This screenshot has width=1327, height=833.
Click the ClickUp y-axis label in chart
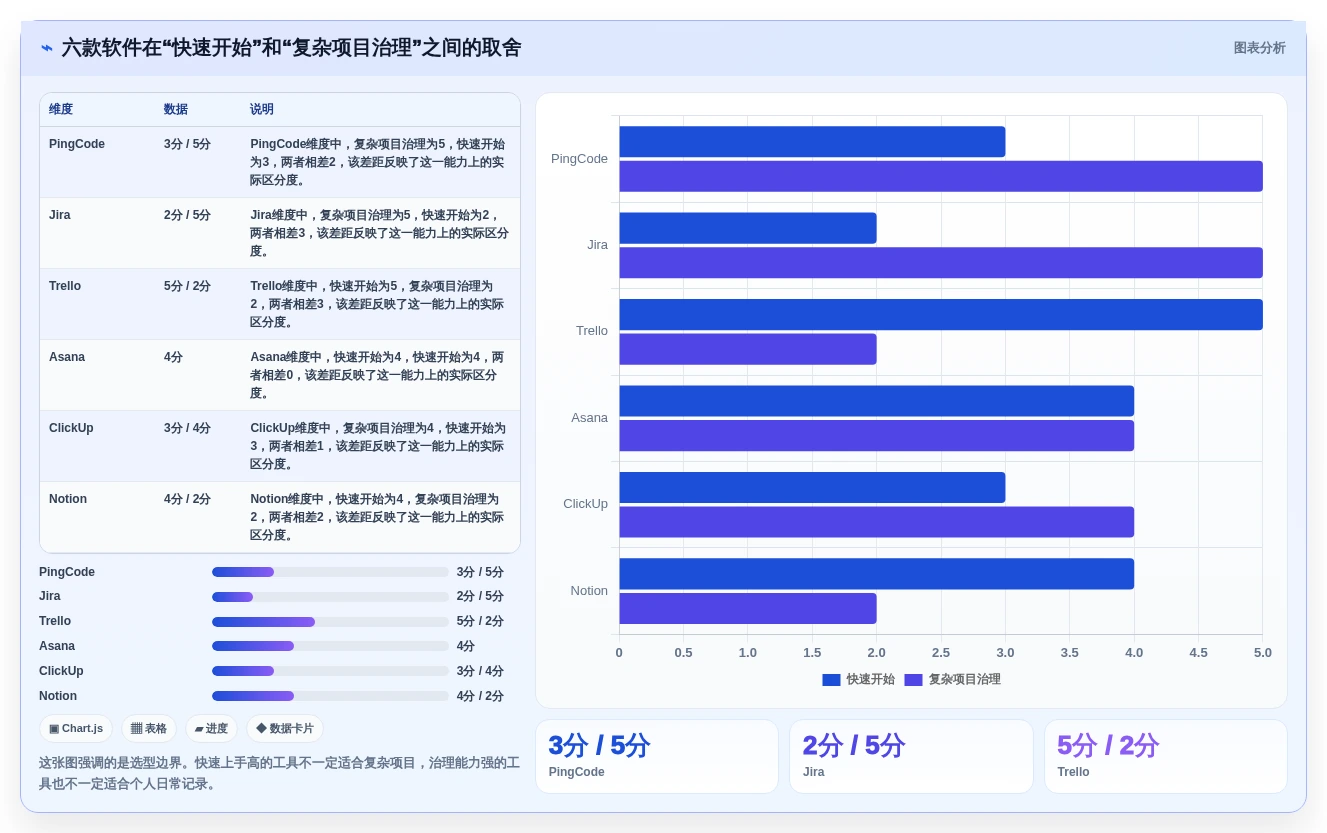(585, 504)
